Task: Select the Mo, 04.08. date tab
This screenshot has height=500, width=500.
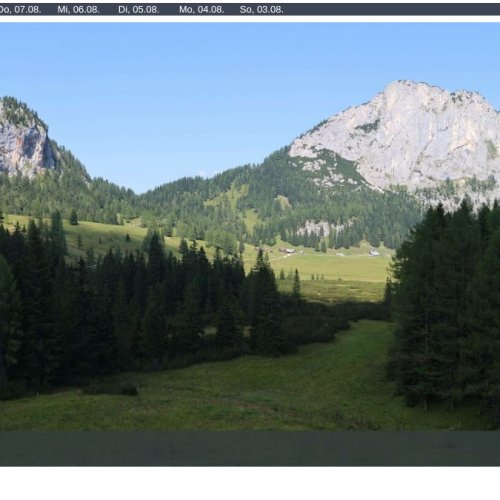Action: 201,10
